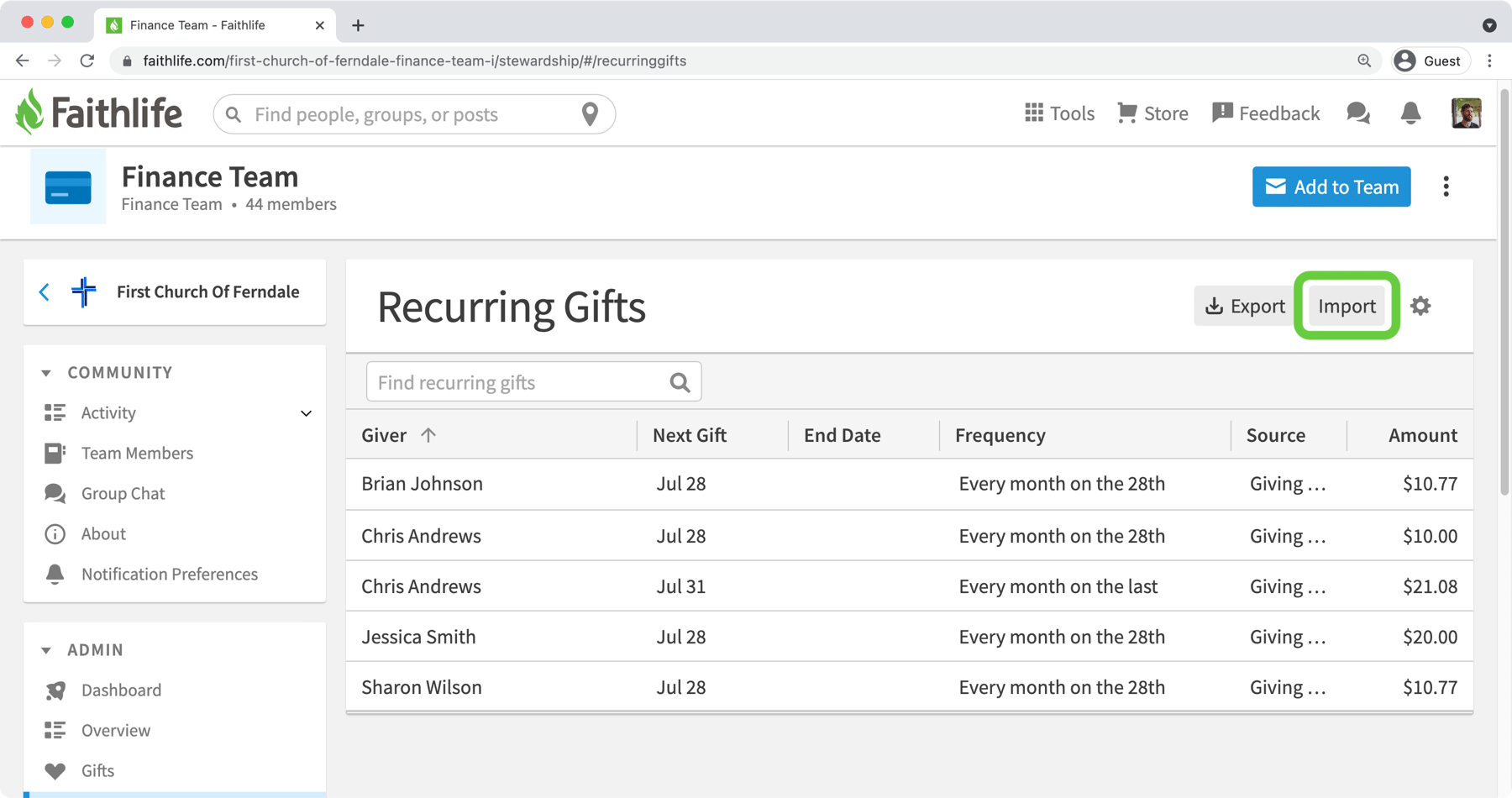The width and height of the screenshot is (1512, 798).
Task: Select Brian Johnson row
Action: pos(910,484)
